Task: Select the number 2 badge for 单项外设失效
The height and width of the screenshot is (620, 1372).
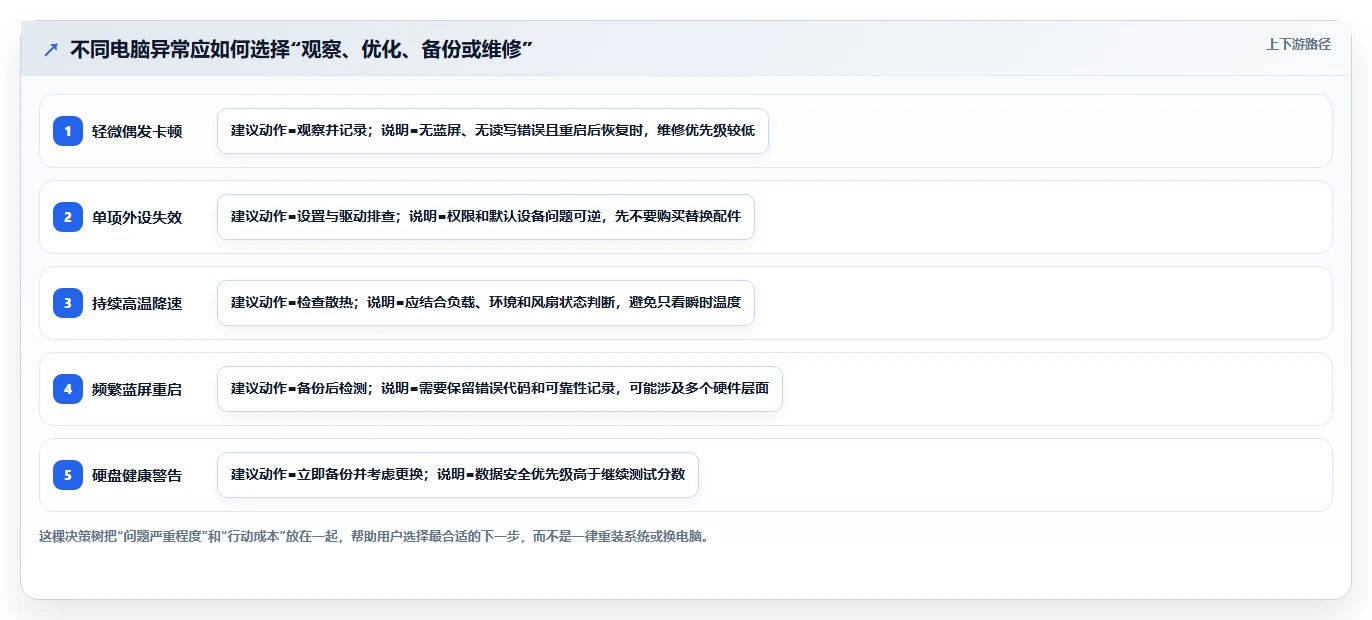Action: point(68,217)
